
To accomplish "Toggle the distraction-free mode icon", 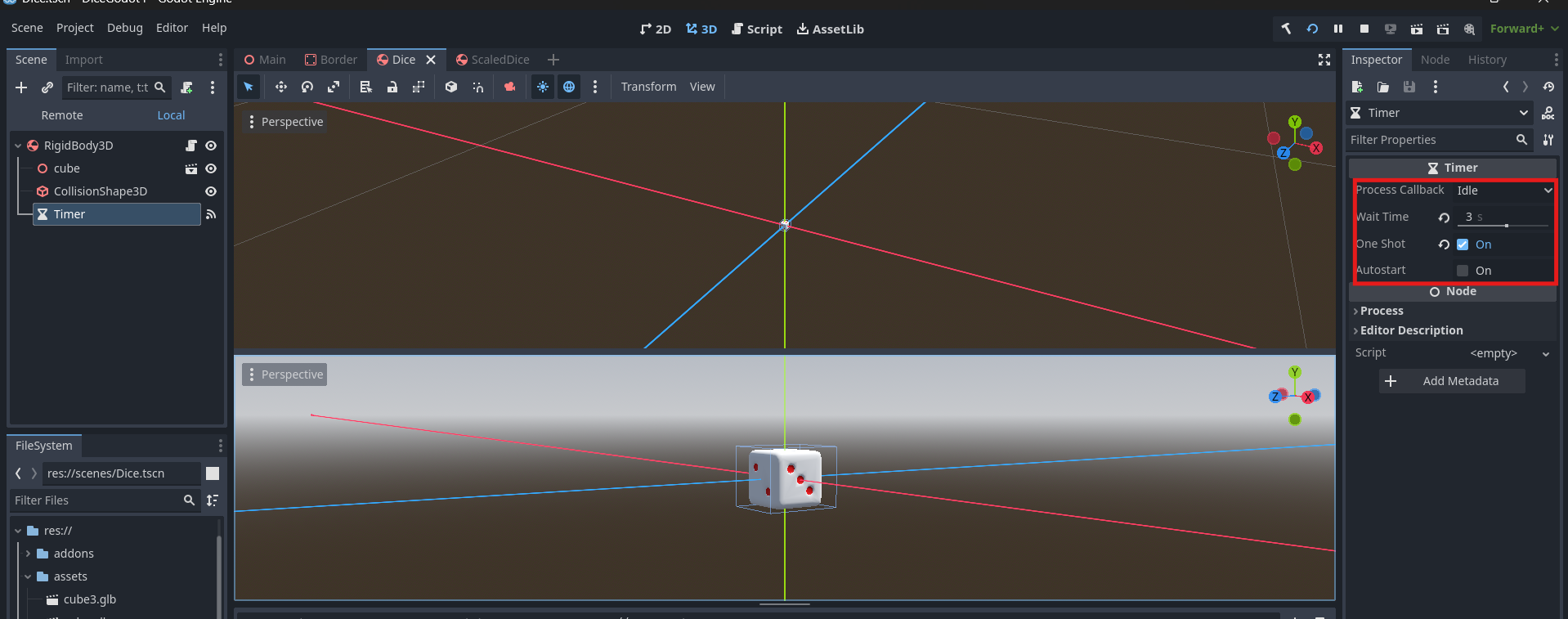I will [1324, 60].
